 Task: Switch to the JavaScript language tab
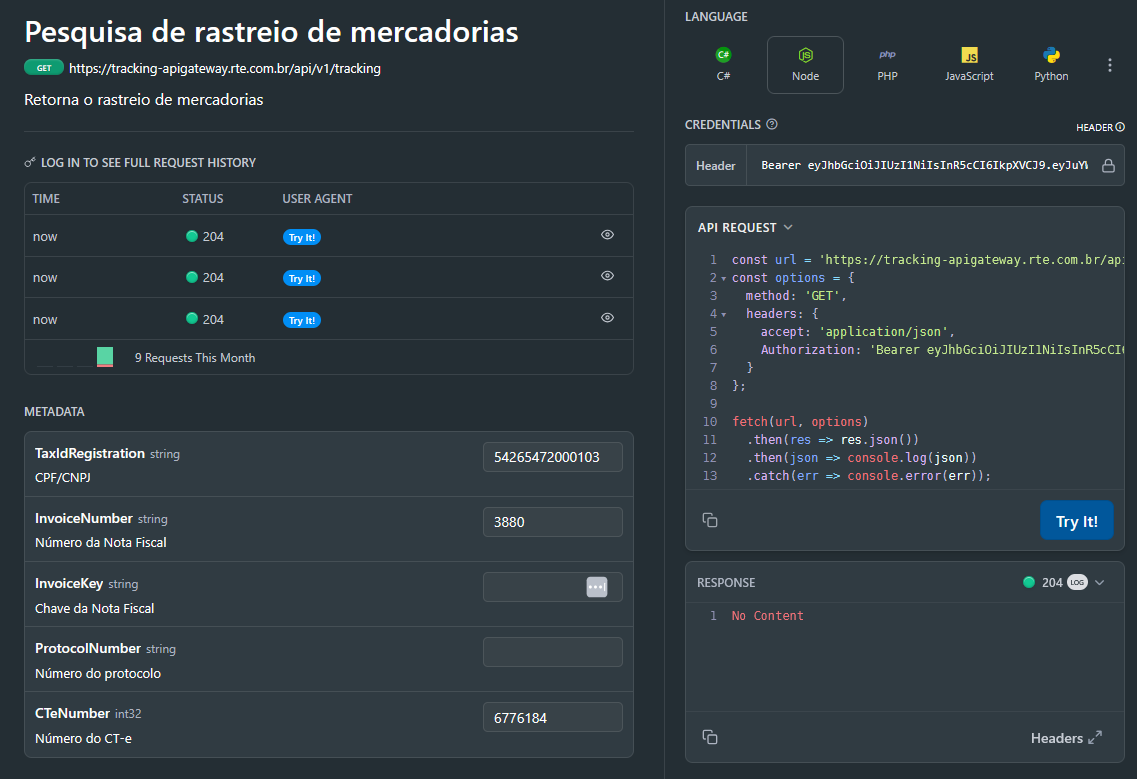coord(969,64)
